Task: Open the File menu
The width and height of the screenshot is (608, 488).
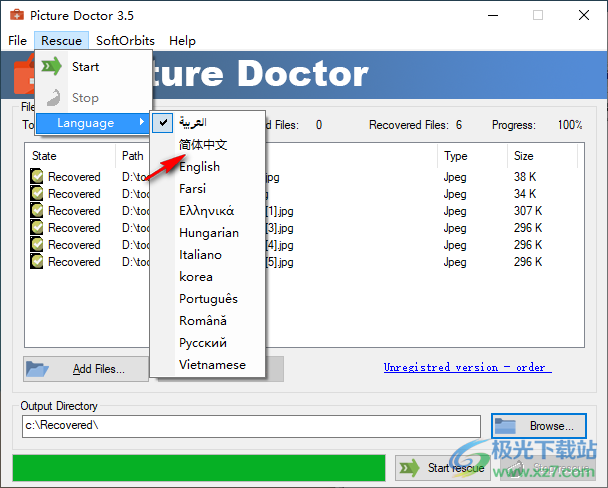Action: point(17,40)
